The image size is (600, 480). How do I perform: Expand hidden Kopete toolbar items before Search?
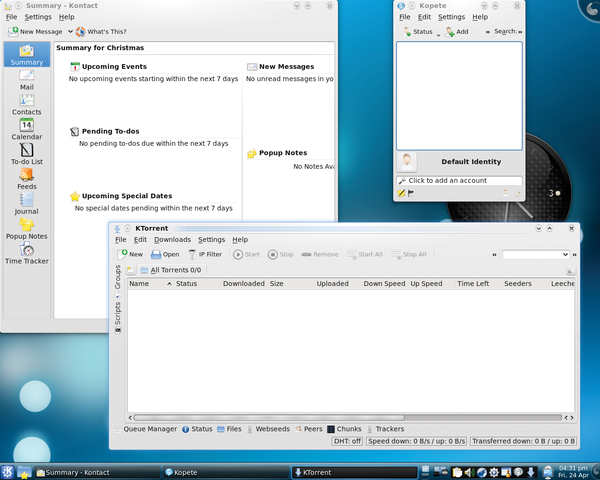(488, 32)
